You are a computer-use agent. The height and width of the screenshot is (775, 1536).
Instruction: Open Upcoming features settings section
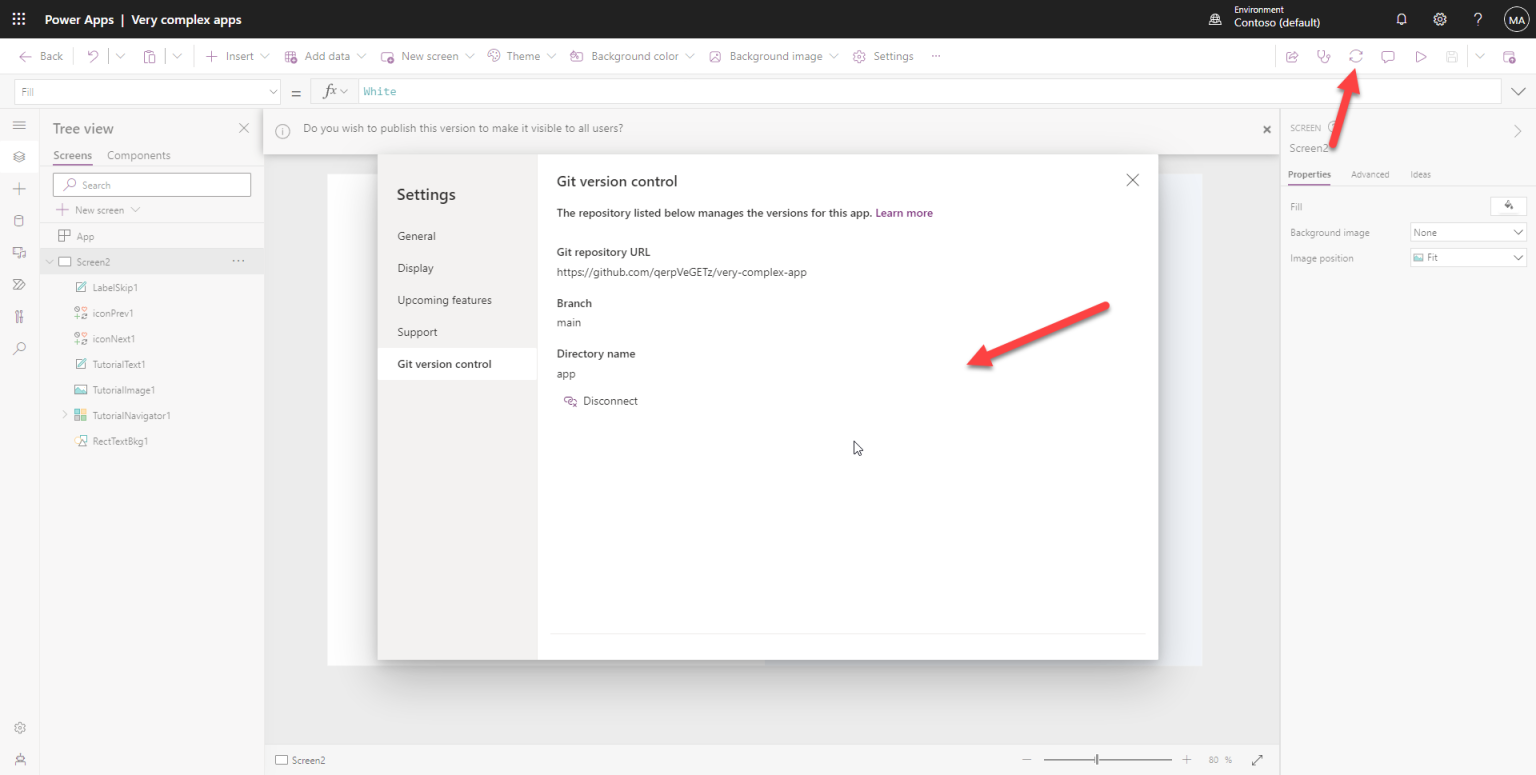pyautogui.click(x=457, y=300)
